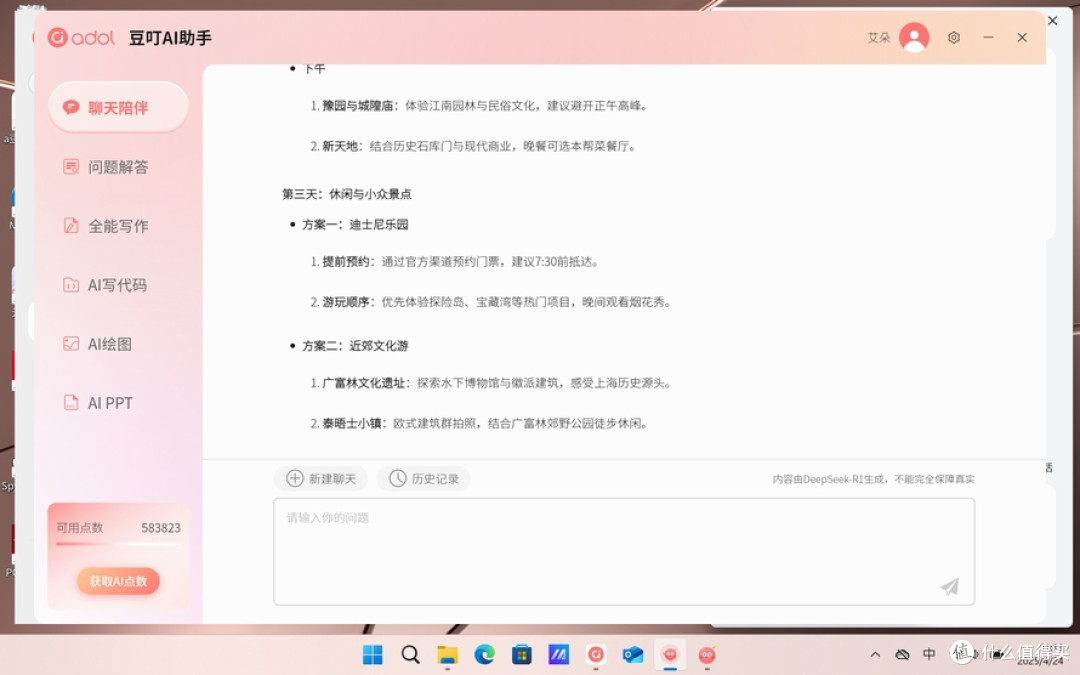
Task: Switch to 问题解答 in the sidebar
Action: (x=105, y=167)
